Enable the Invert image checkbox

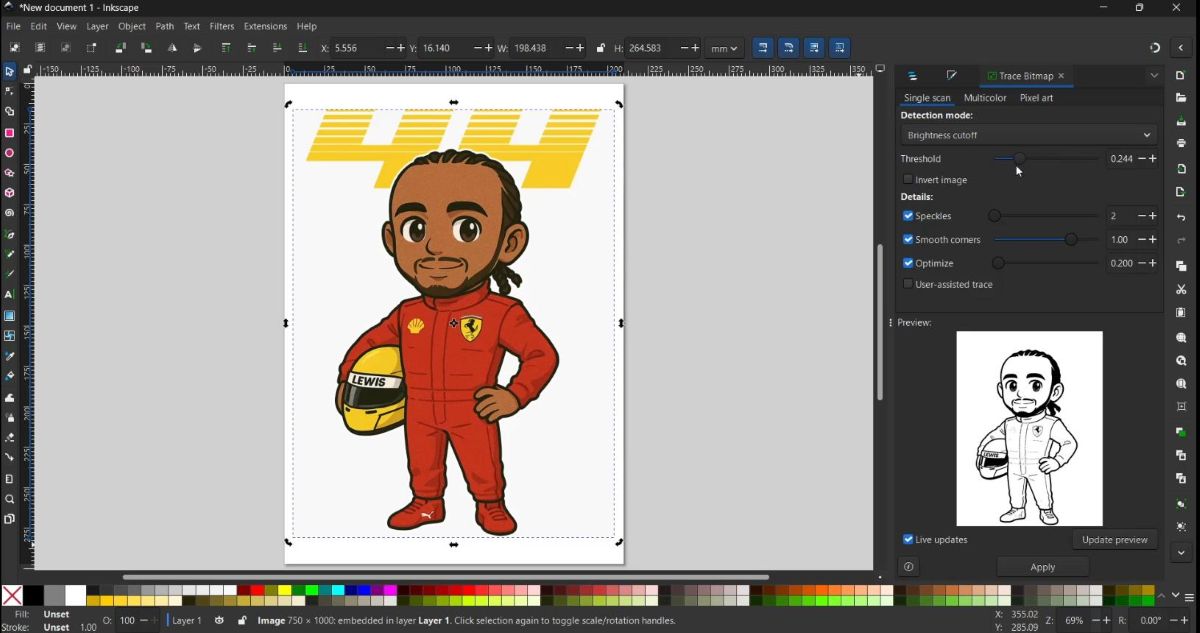click(x=908, y=180)
